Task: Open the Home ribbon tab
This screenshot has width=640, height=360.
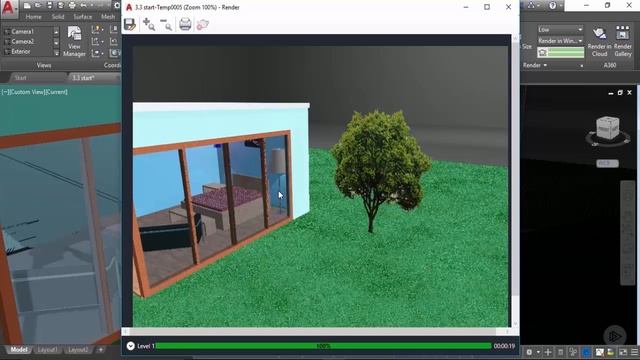Action: coord(33,17)
